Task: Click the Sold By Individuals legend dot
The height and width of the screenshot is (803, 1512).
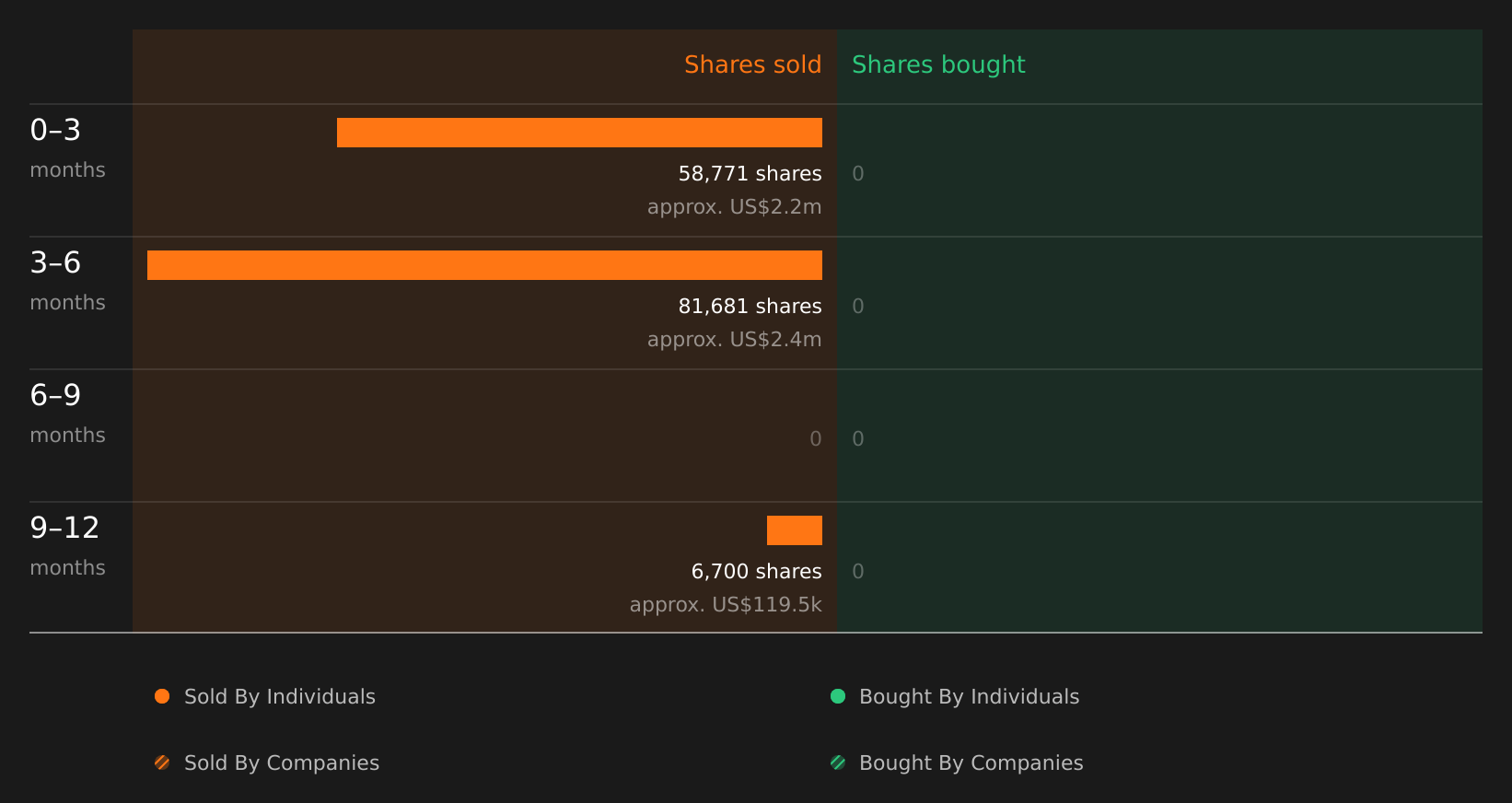Action: 162,696
